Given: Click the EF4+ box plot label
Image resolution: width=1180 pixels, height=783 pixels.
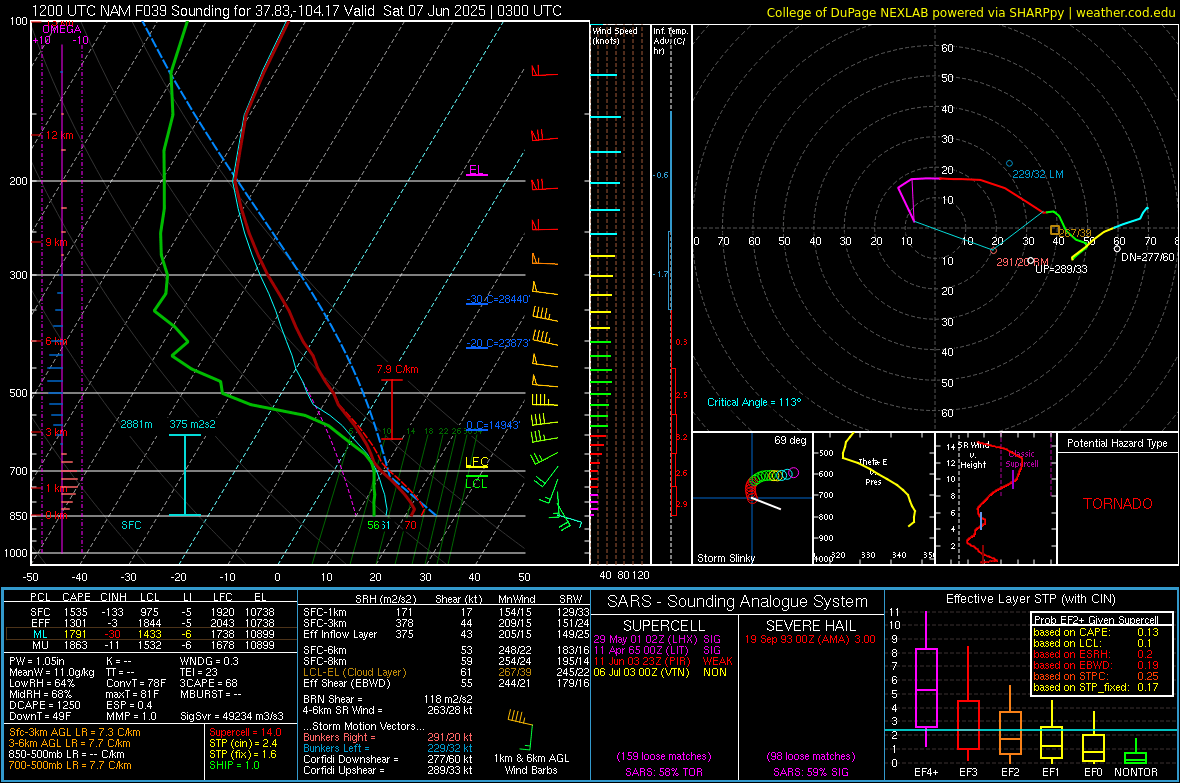Looking at the screenshot, I should (926, 772).
